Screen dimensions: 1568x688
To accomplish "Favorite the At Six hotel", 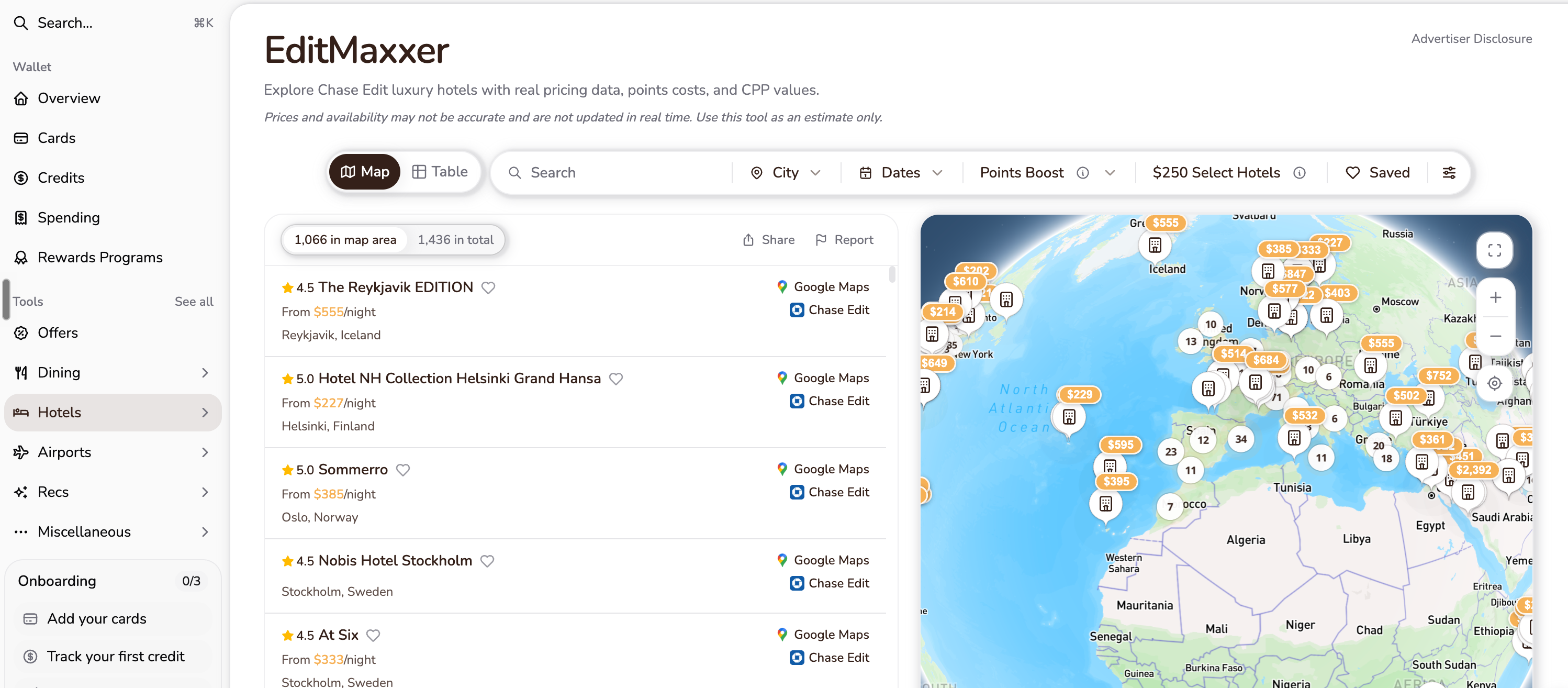I will tap(373, 636).
